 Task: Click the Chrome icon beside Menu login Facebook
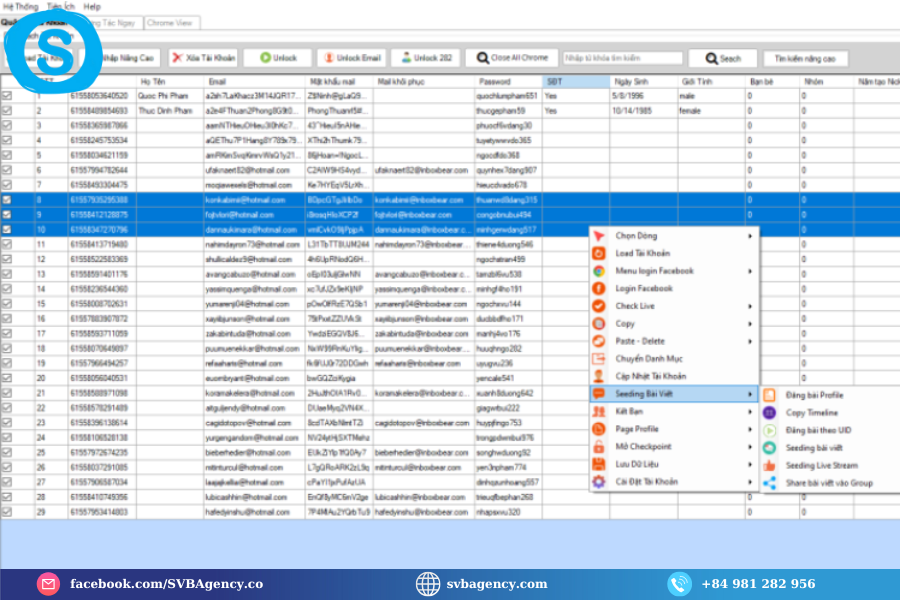coord(599,271)
